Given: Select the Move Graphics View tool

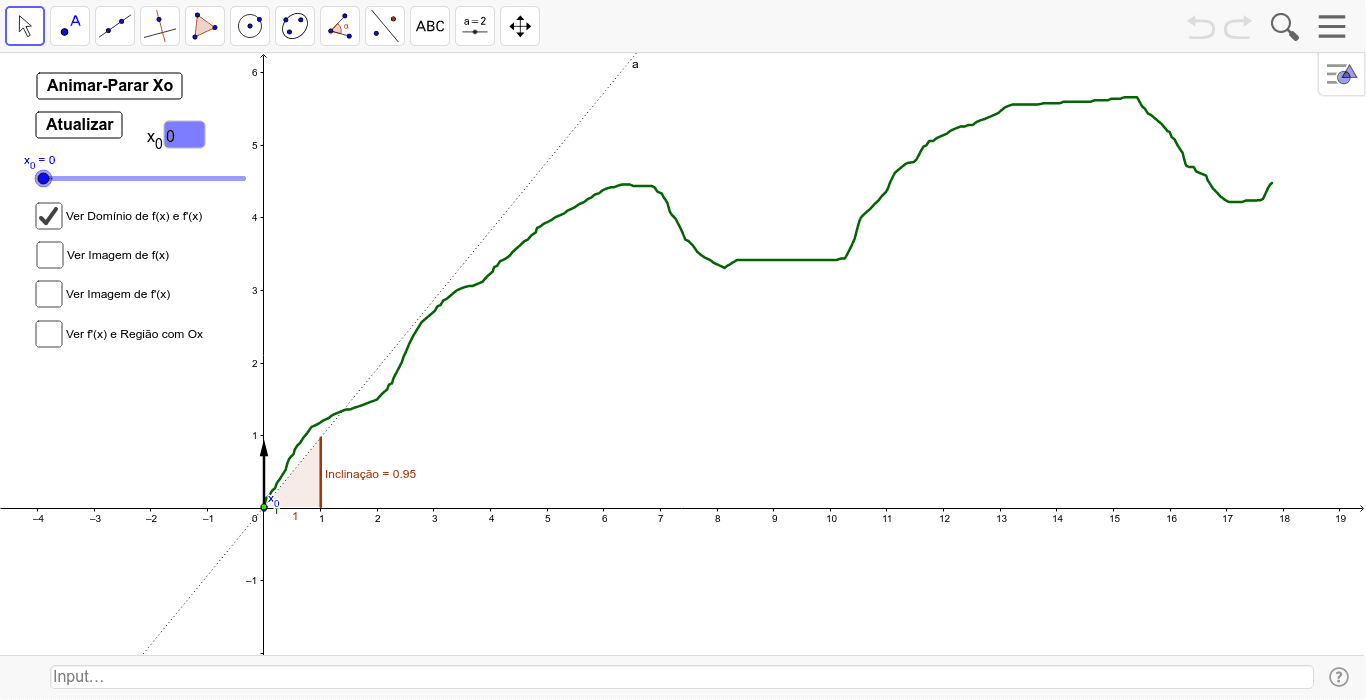Looking at the screenshot, I should 520,26.
